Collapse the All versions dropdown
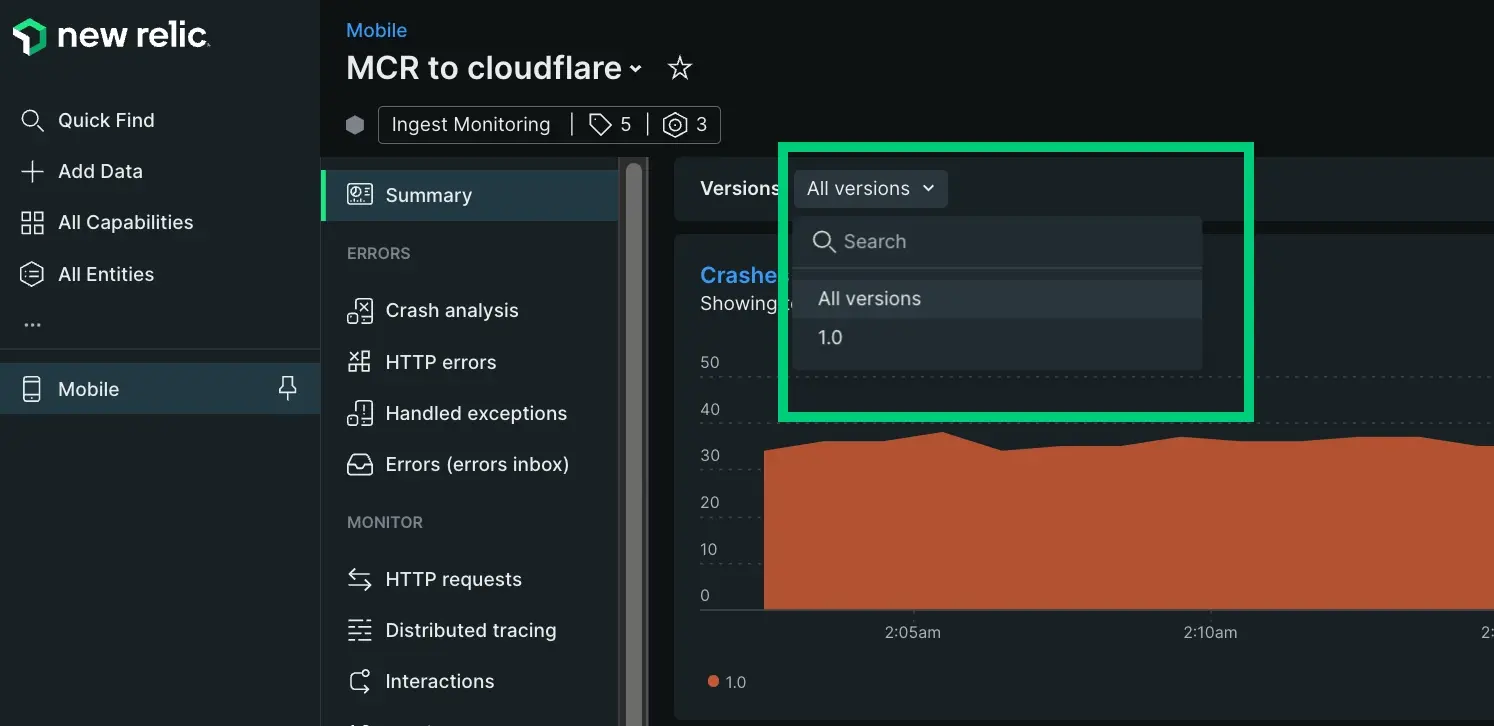Image resolution: width=1494 pixels, height=726 pixels. 870,189
